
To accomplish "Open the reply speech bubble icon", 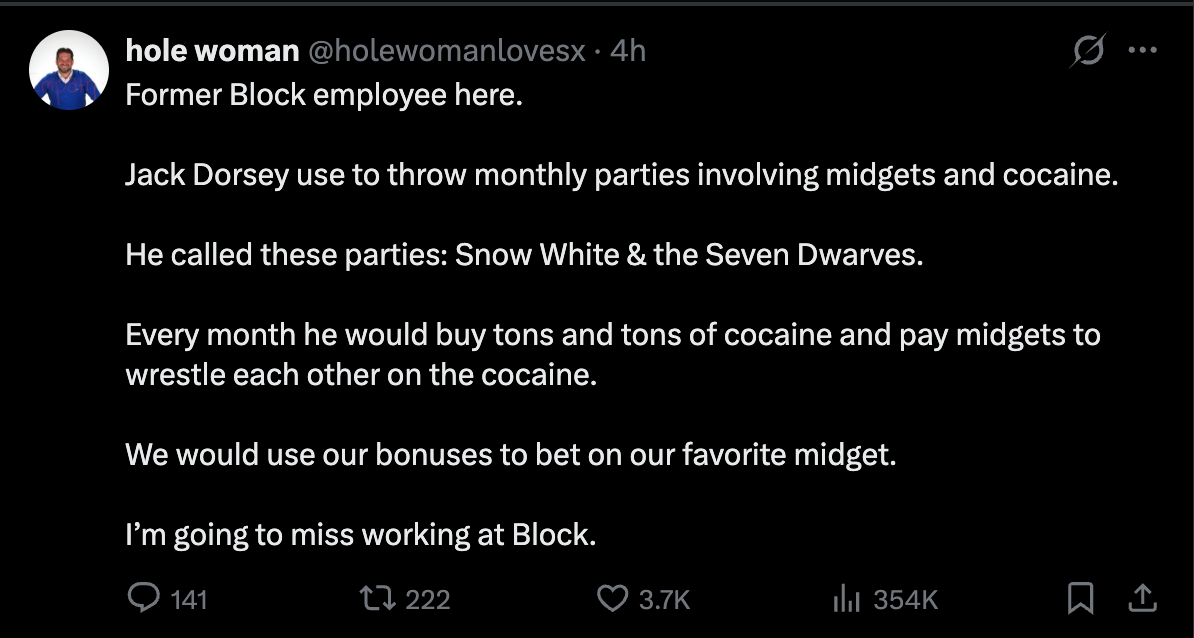I will [144, 597].
